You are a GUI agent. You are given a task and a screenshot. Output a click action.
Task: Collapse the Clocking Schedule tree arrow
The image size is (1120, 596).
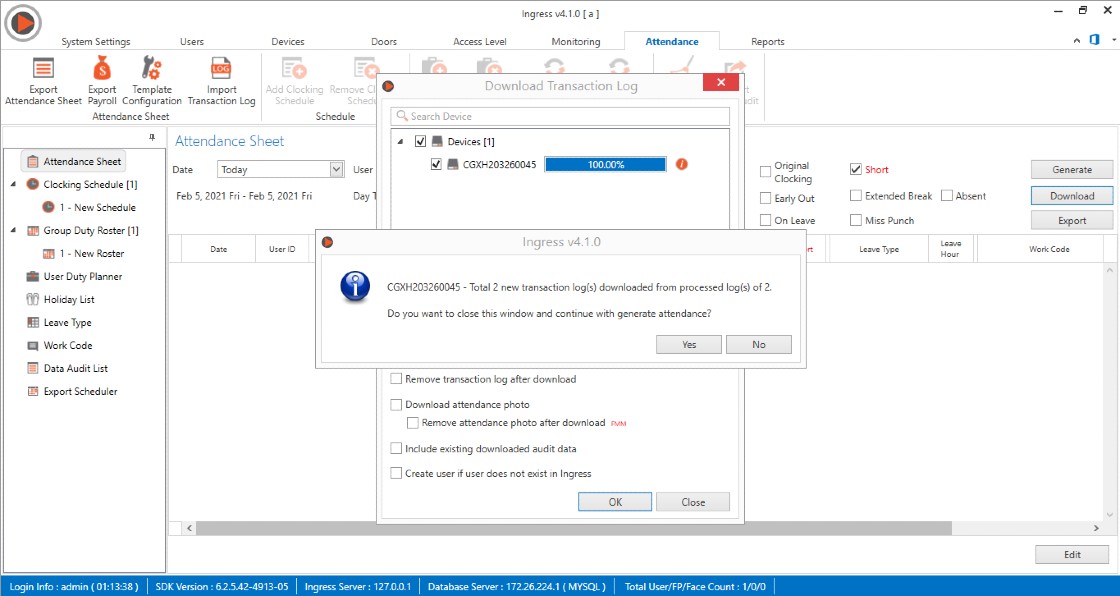[14, 184]
